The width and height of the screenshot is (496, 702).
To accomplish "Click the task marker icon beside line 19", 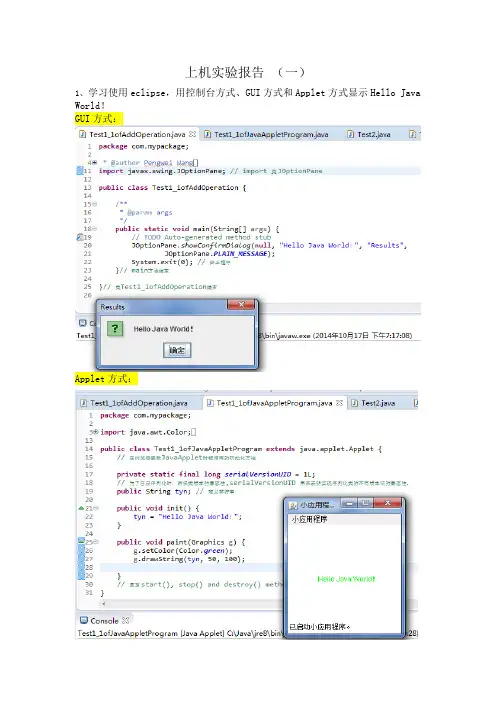I will [x=80, y=237].
